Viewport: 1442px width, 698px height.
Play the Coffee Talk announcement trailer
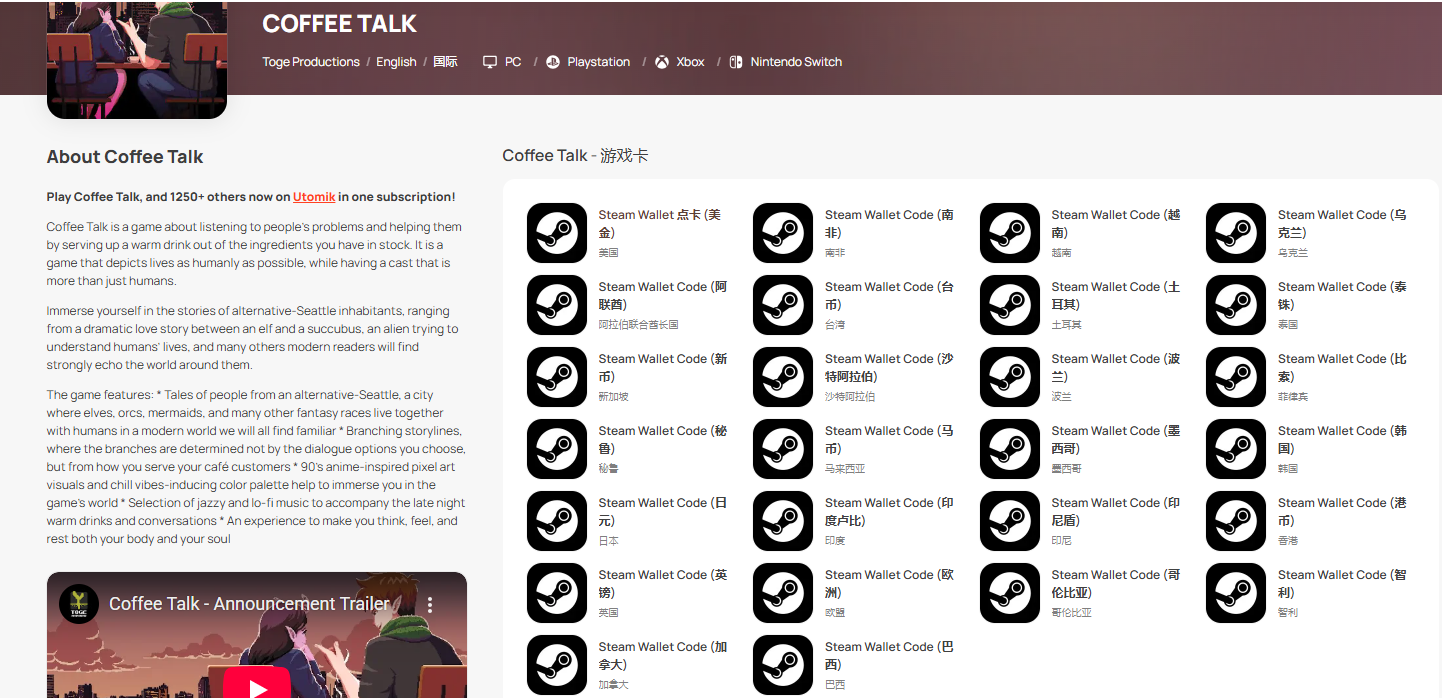click(x=257, y=687)
